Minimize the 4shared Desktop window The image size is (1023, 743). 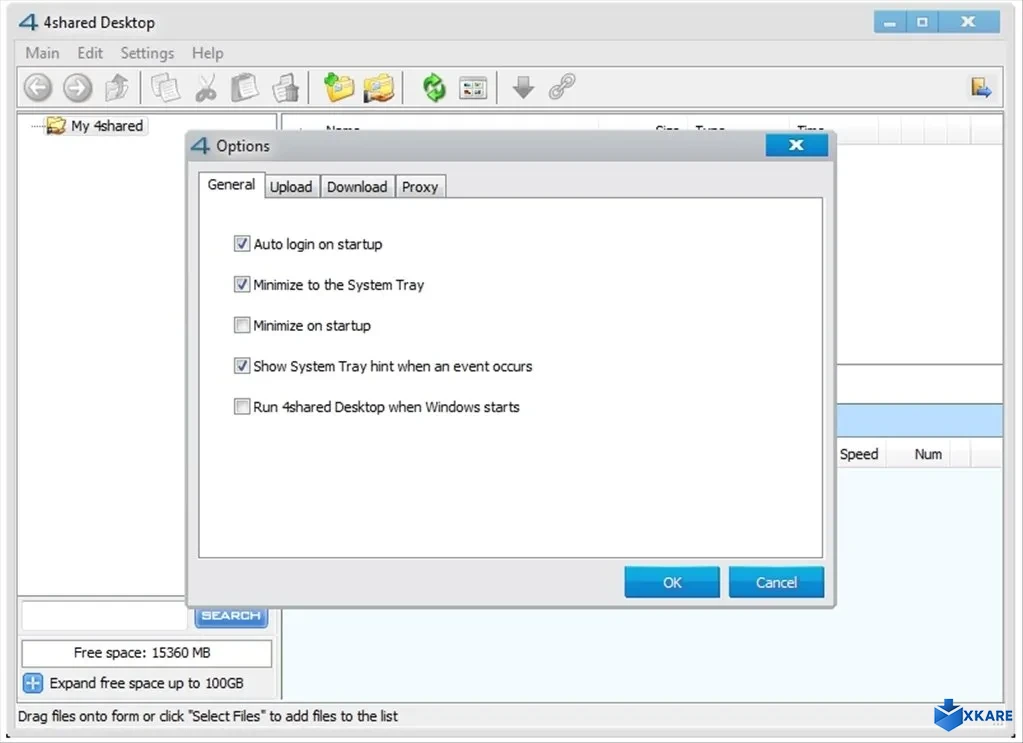pos(889,22)
